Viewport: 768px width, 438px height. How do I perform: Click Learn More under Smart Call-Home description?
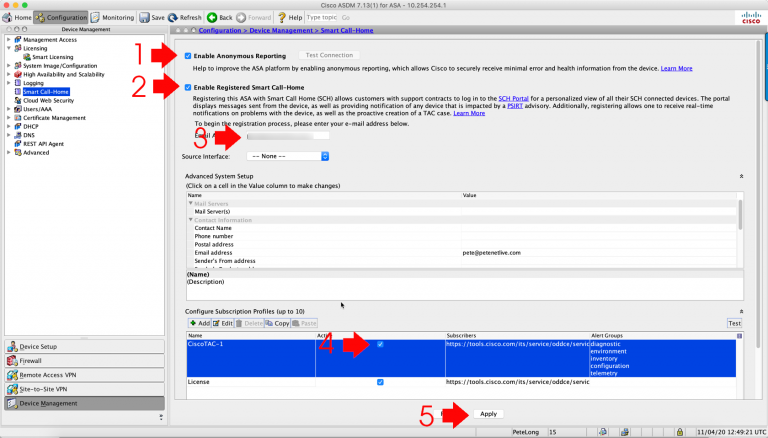click(469, 113)
